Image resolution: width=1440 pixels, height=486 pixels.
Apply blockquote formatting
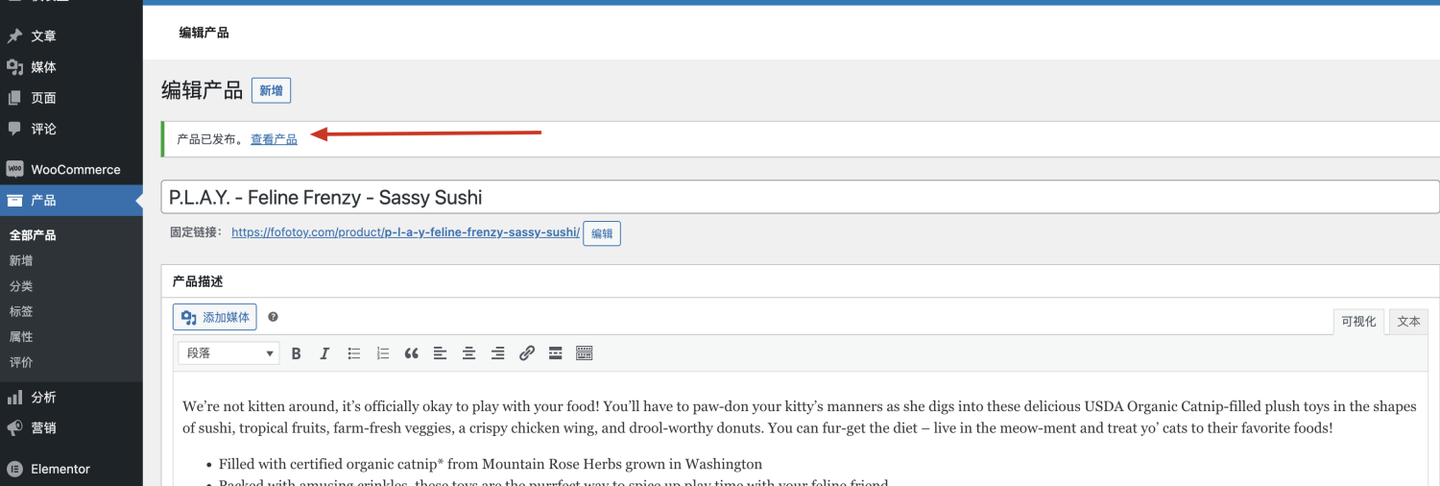click(411, 353)
